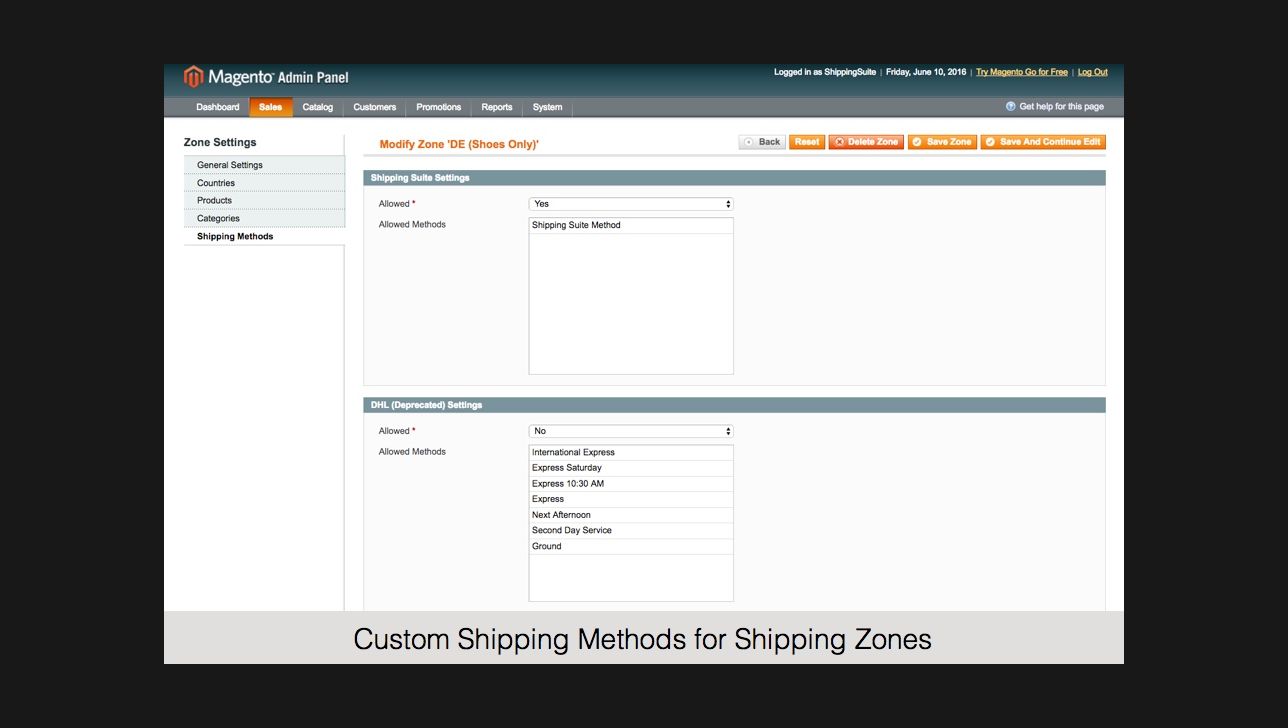Screen dimensions: 1288x728
Task: Open DHL Allowed dropdown set to No
Action: tap(631, 431)
